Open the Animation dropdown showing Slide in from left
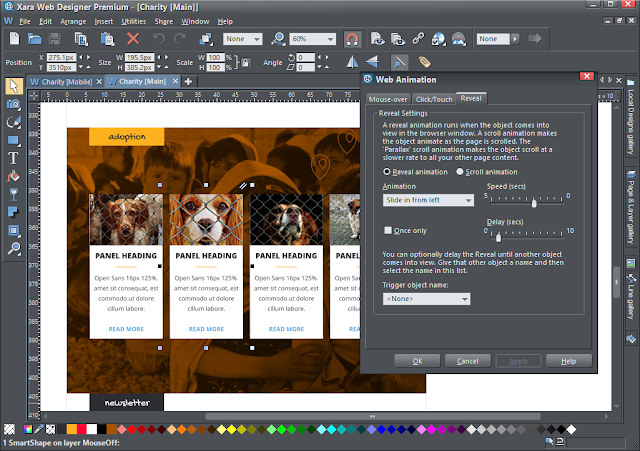Image resolution: width=640 pixels, height=451 pixels. tap(428, 200)
